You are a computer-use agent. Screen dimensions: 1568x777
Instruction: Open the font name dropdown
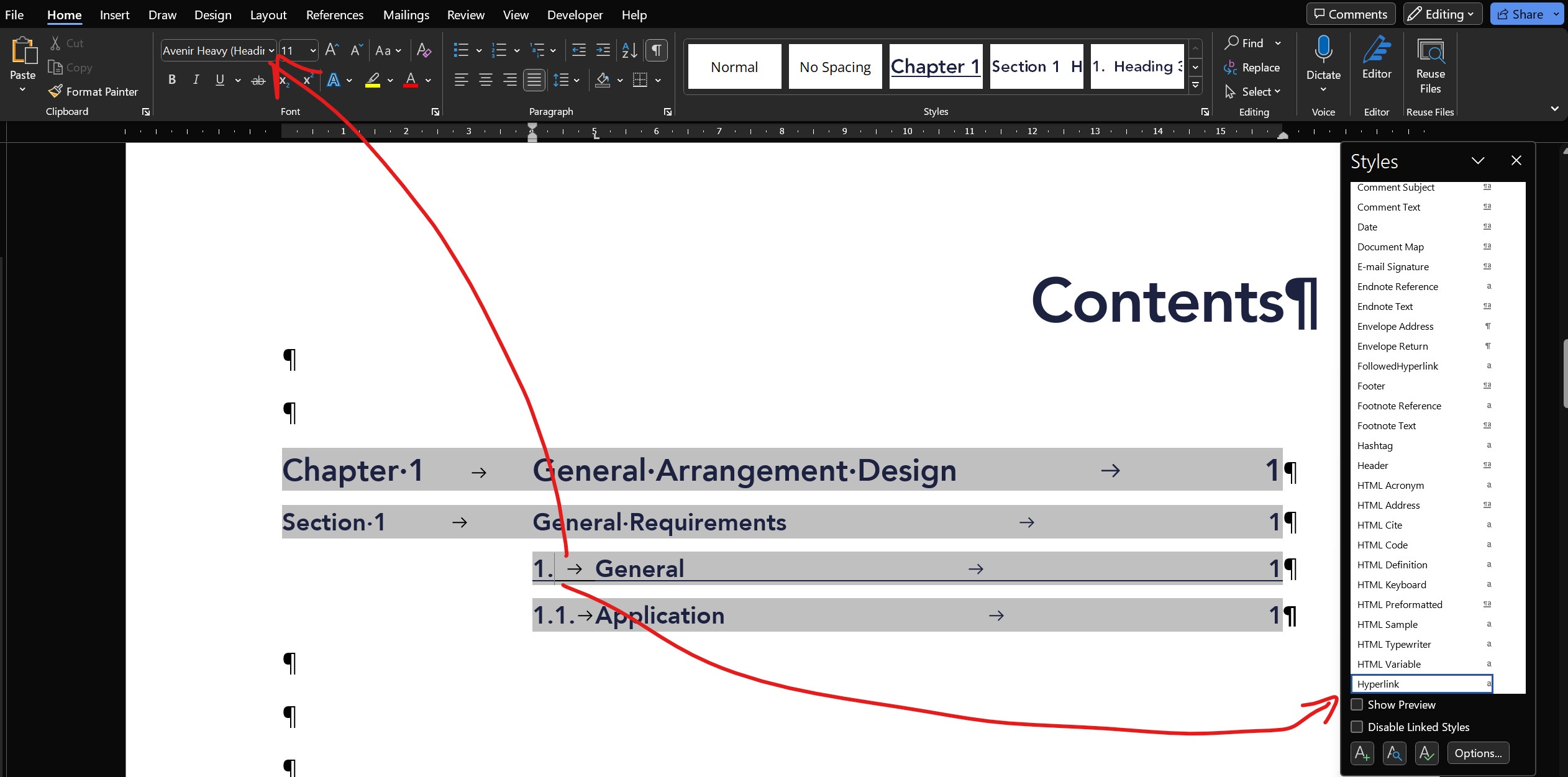(x=271, y=50)
